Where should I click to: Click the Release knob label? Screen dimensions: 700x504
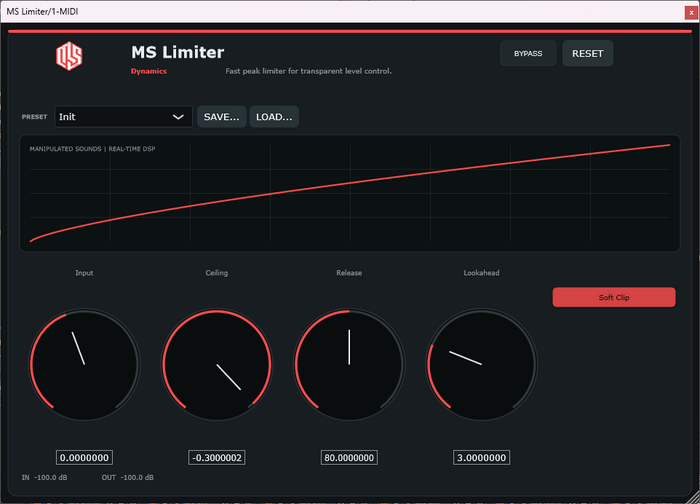point(349,273)
